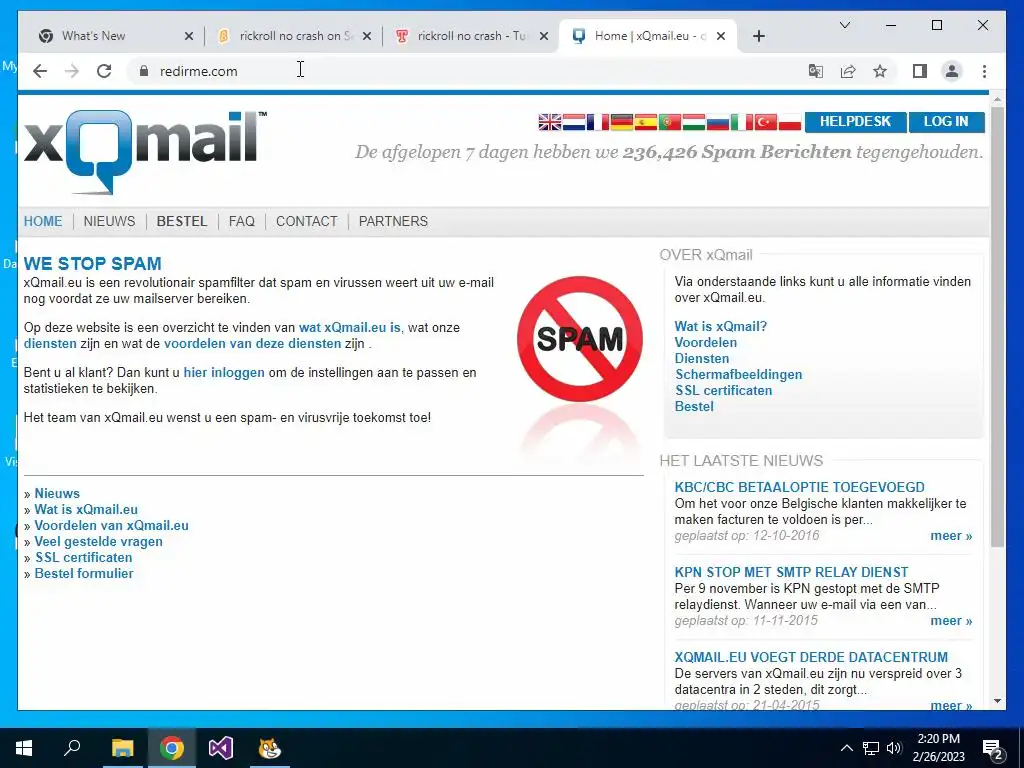The width and height of the screenshot is (1024, 768).
Task: Select Turkish using the Turkey flag
Action: [x=766, y=122]
